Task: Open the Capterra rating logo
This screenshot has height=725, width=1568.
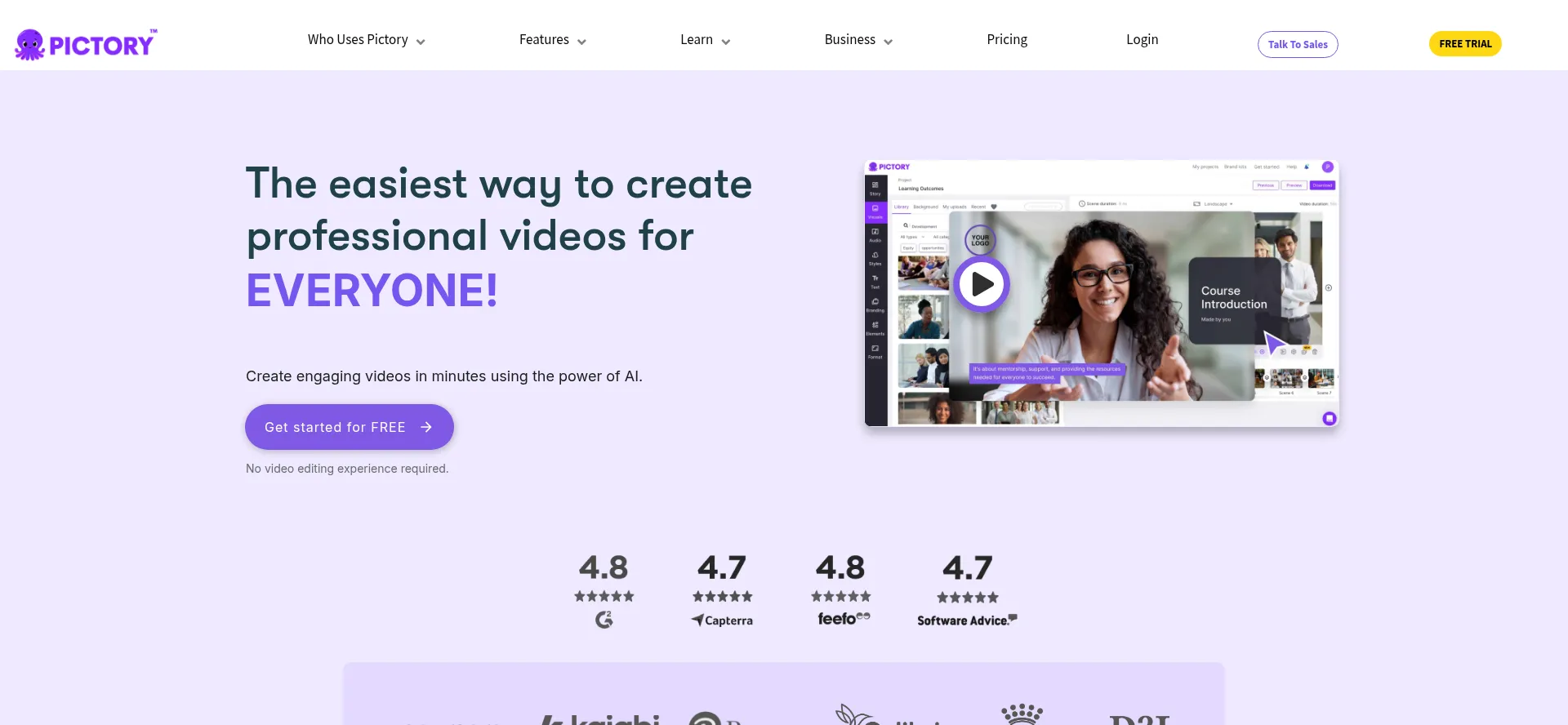Action: (x=722, y=620)
